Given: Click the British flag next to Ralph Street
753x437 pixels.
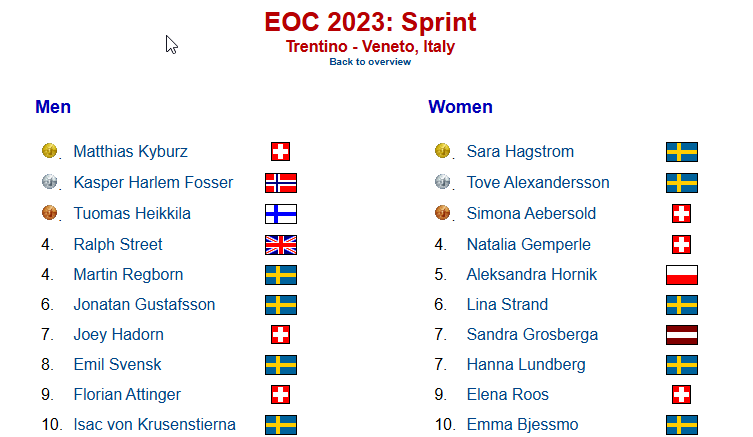Looking at the screenshot, I should coord(281,245).
